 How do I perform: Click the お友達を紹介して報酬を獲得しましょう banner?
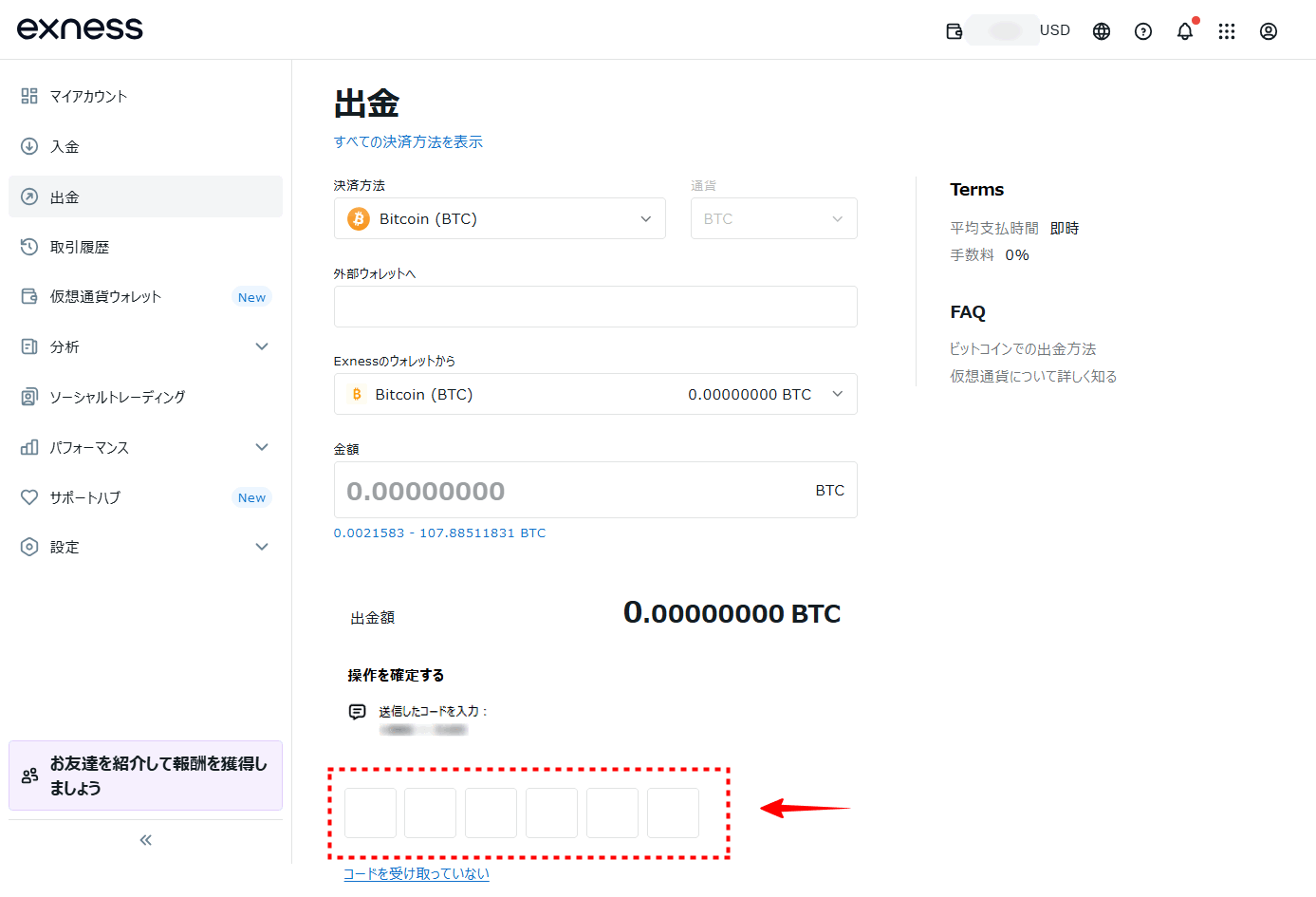point(145,776)
